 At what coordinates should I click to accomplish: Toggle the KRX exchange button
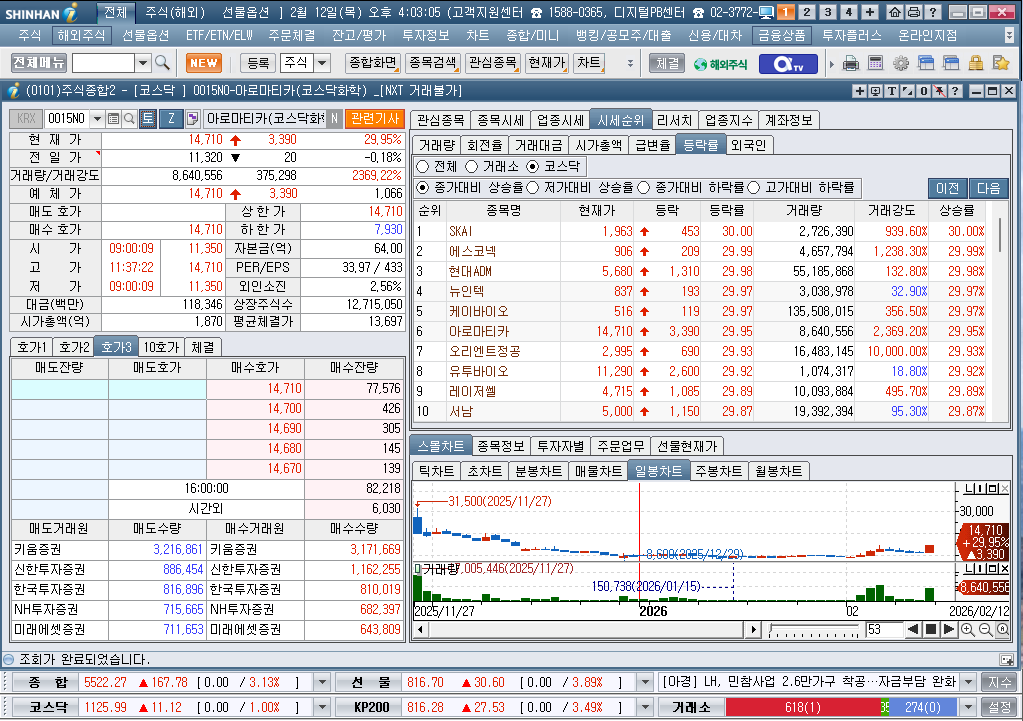pyautogui.click(x=26, y=118)
